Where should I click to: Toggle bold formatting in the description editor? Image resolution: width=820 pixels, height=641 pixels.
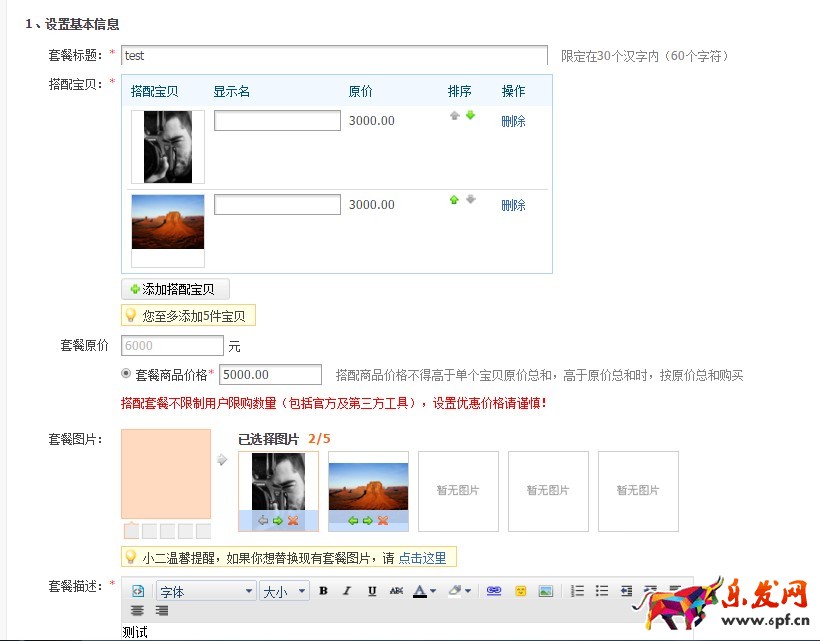coord(323,591)
